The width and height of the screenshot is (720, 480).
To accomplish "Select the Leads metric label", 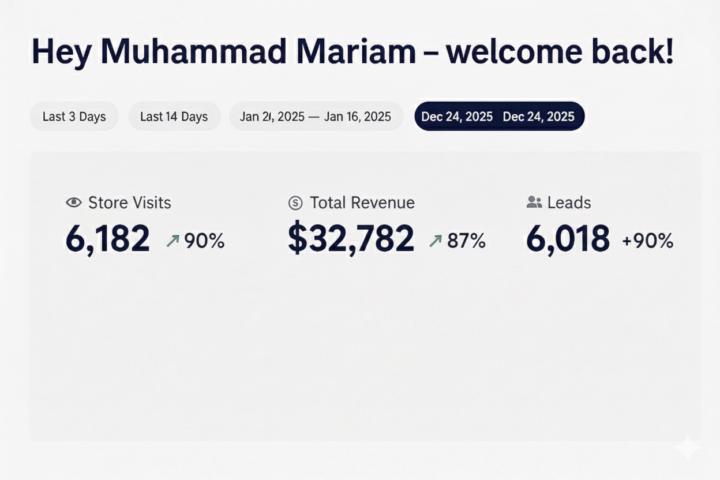I will [569, 203].
